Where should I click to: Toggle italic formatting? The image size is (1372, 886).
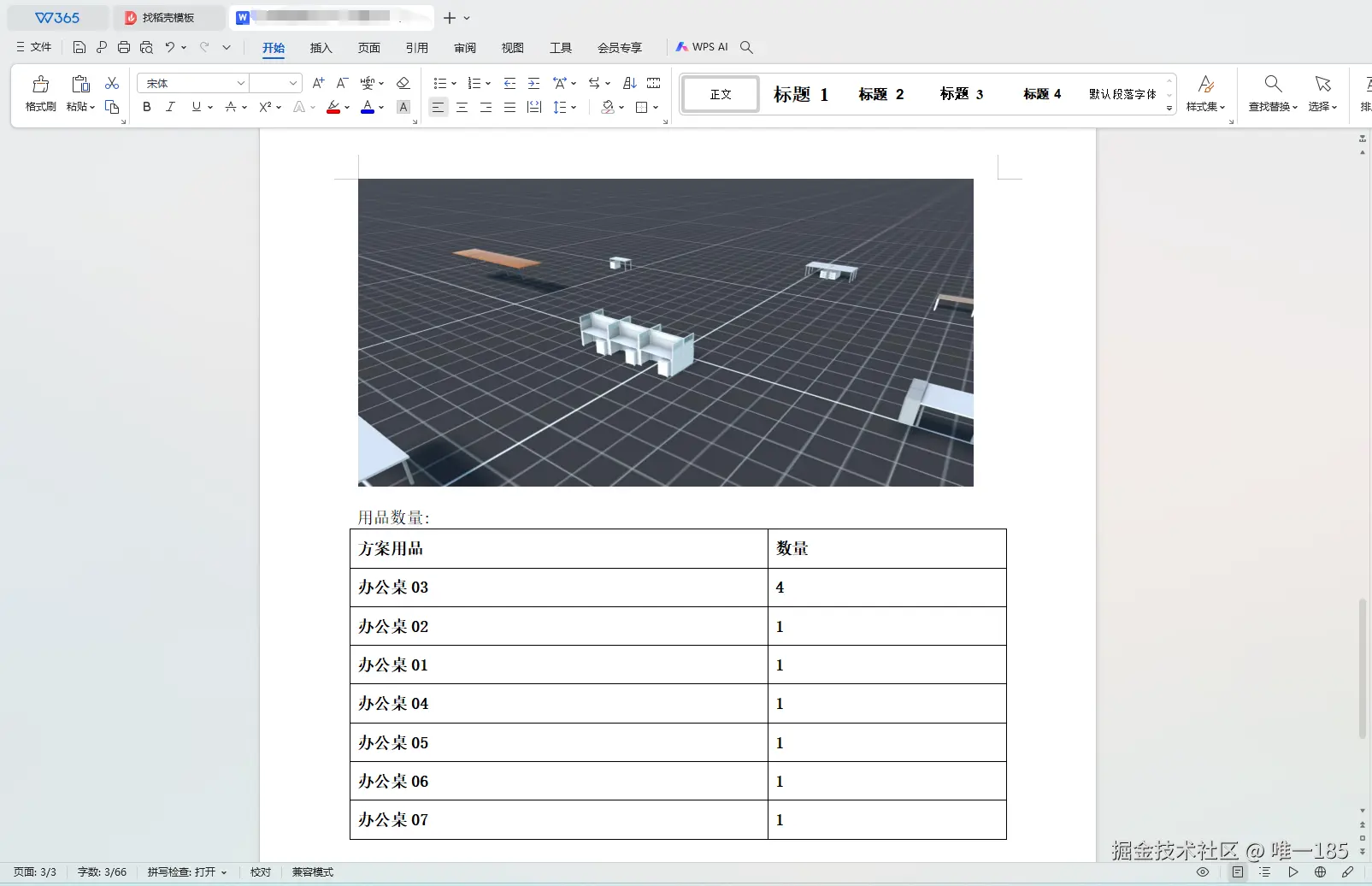[170, 107]
